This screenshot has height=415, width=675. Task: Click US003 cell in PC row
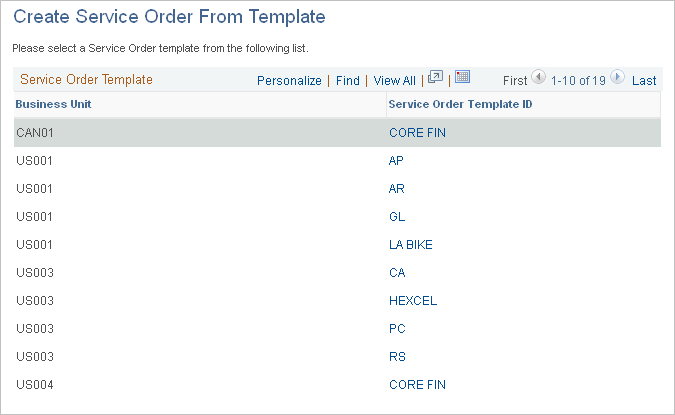click(35, 328)
